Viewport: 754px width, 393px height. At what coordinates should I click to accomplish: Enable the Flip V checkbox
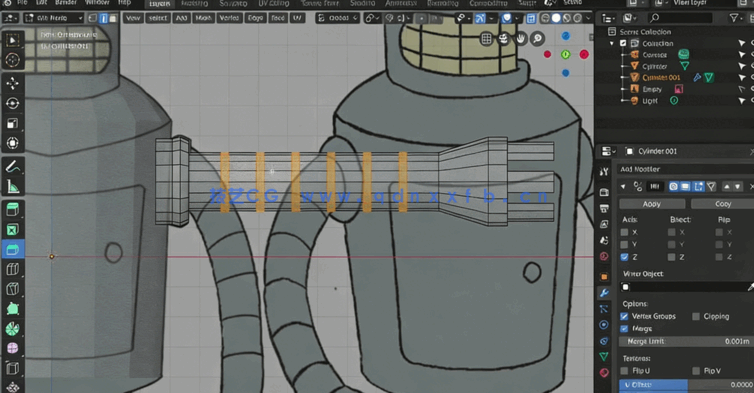(x=696, y=370)
